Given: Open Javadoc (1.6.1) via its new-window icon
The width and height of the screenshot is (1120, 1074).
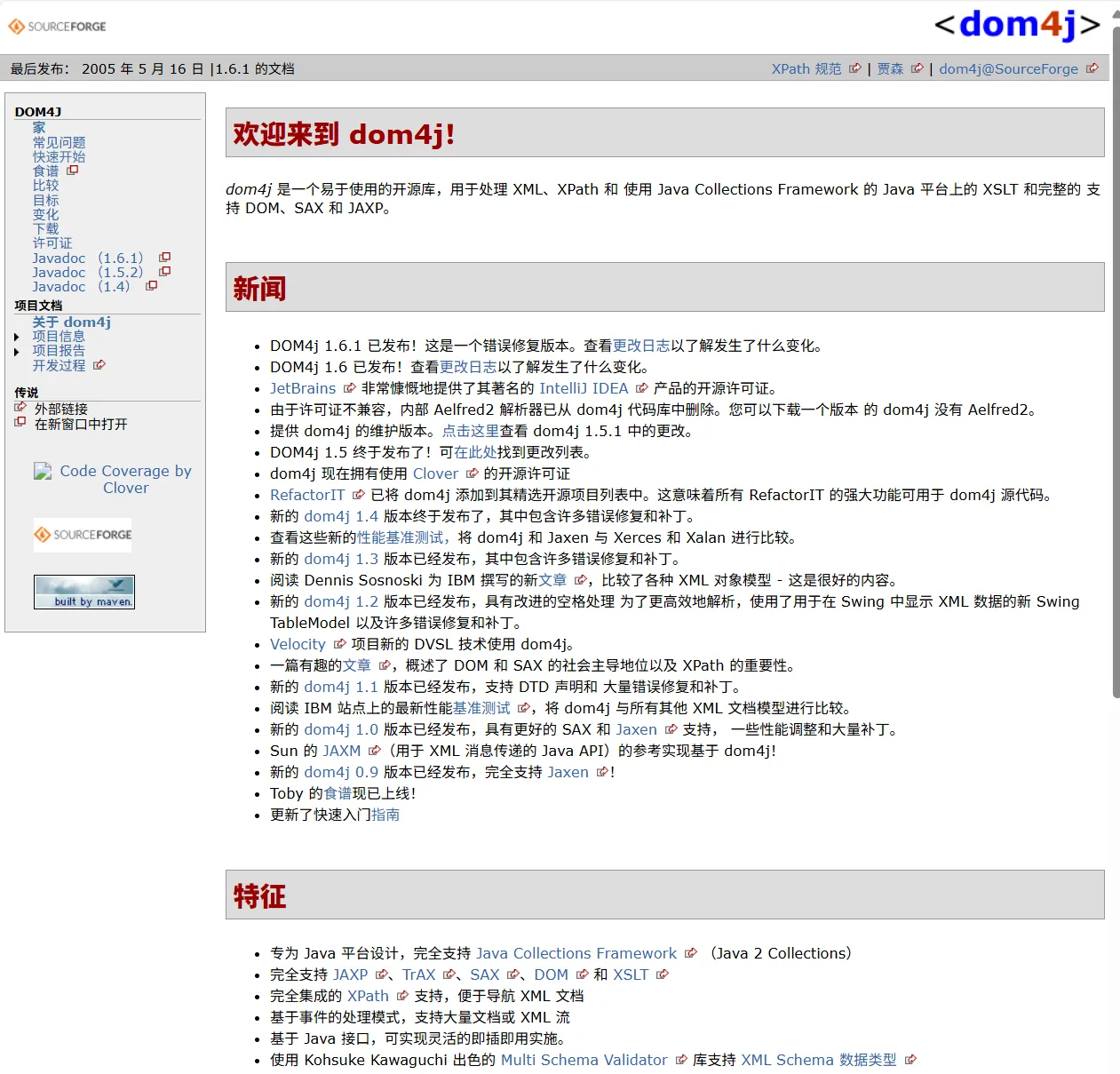Looking at the screenshot, I should tap(164, 257).
